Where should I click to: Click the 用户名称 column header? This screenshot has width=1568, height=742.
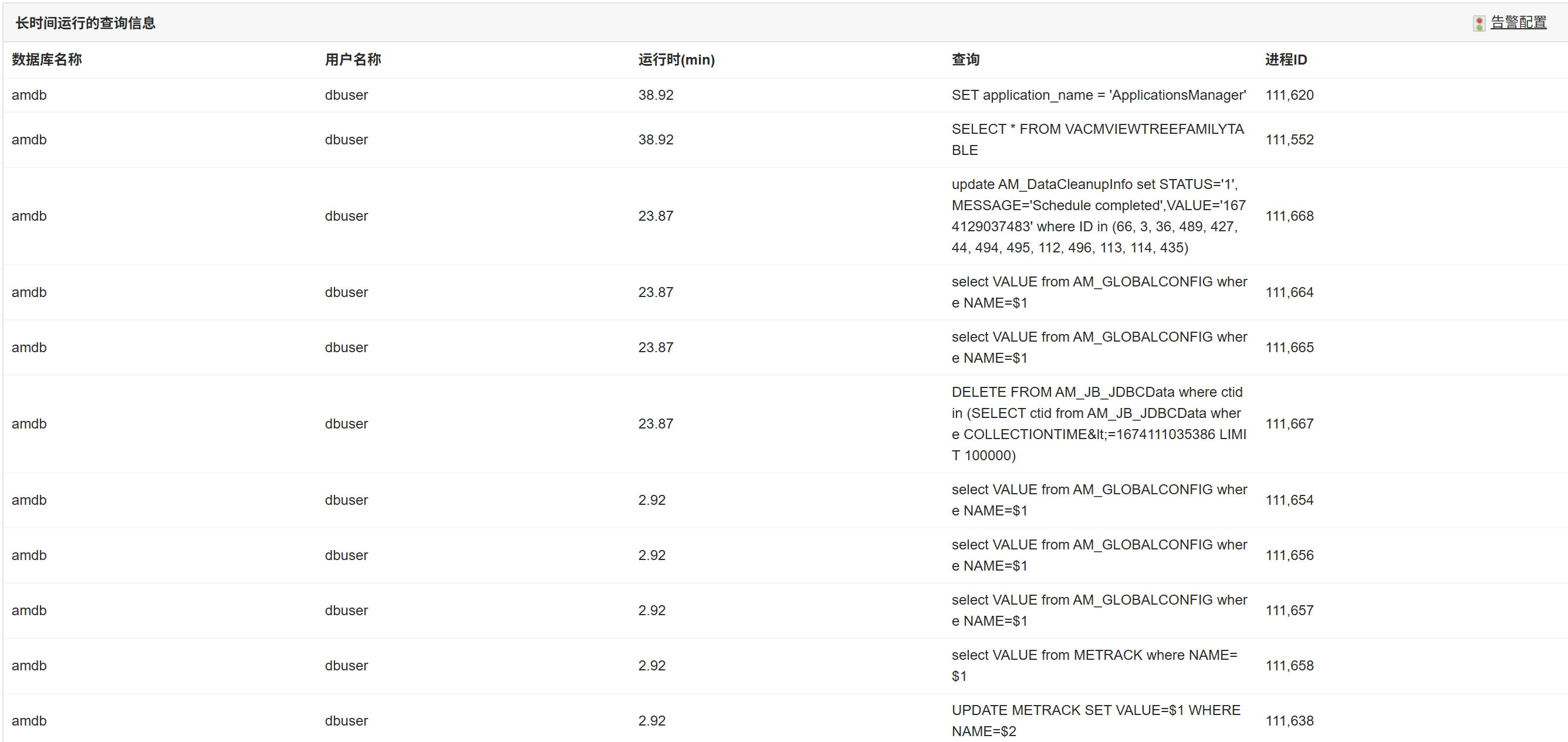pos(353,60)
